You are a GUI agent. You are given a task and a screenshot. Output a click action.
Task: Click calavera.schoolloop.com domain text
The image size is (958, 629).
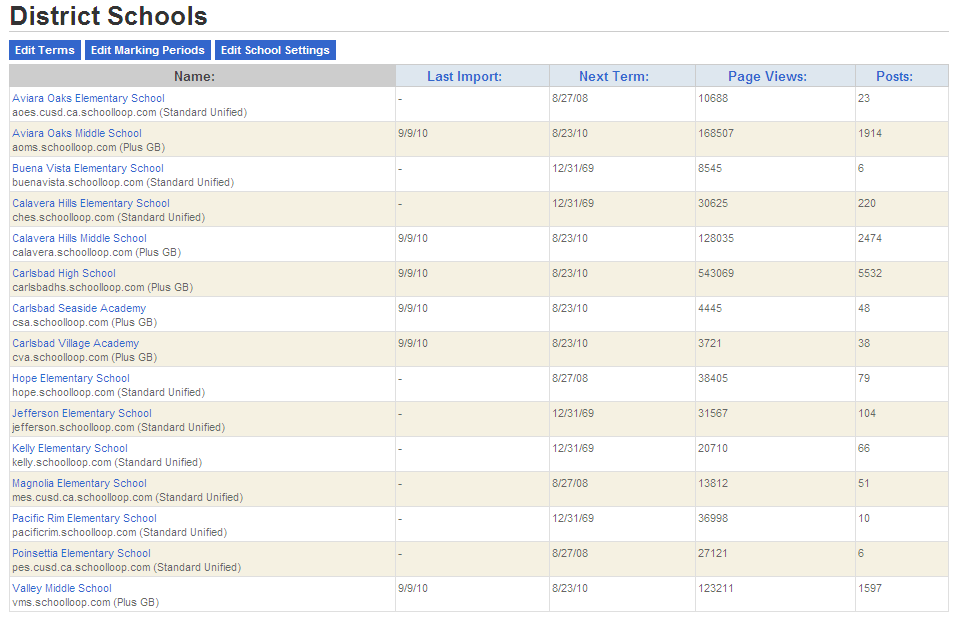pyautogui.click(x=72, y=252)
